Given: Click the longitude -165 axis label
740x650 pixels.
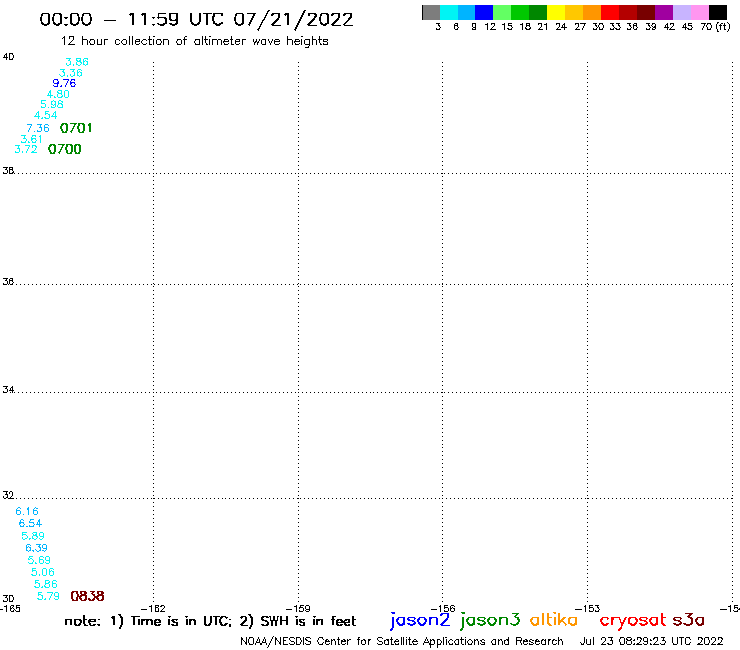Looking at the screenshot, I should (x=10, y=608).
